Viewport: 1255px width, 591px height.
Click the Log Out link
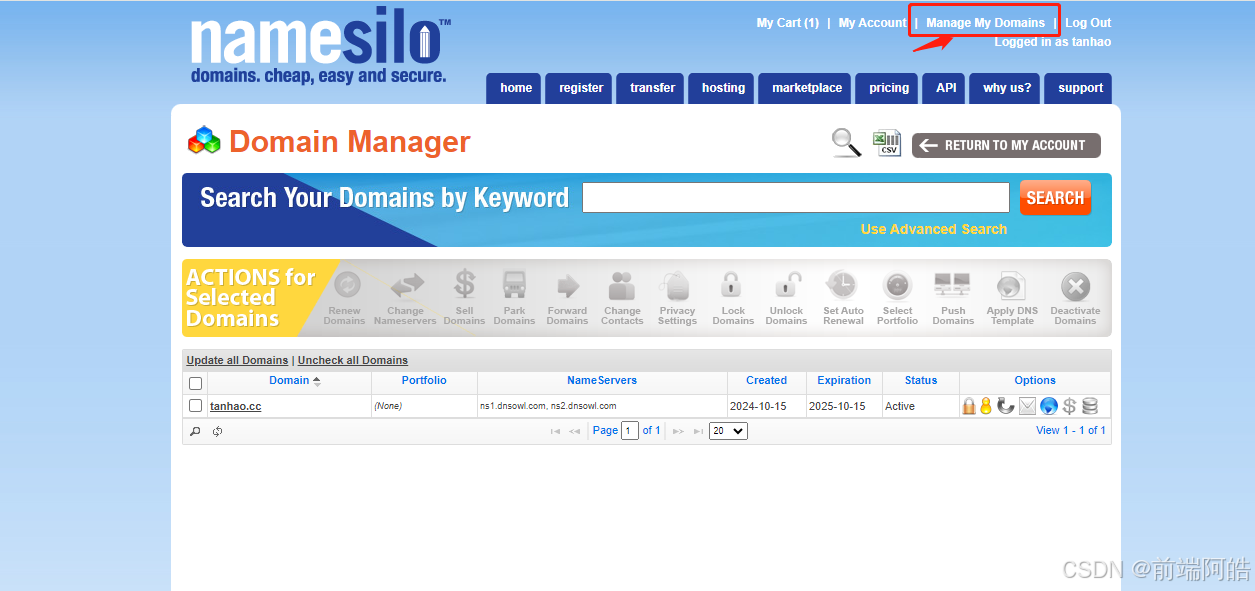1088,23
